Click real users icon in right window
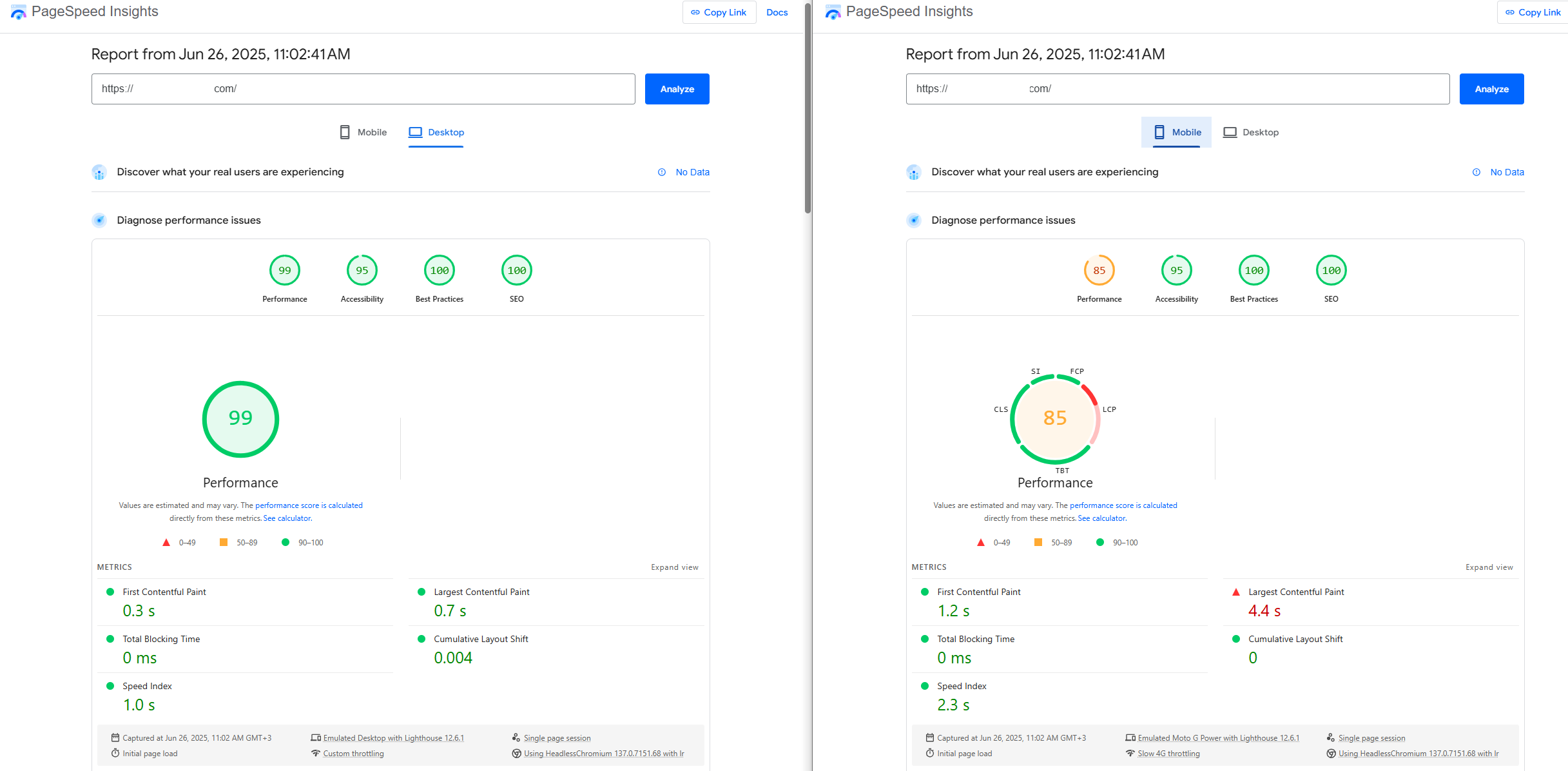 [x=914, y=172]
